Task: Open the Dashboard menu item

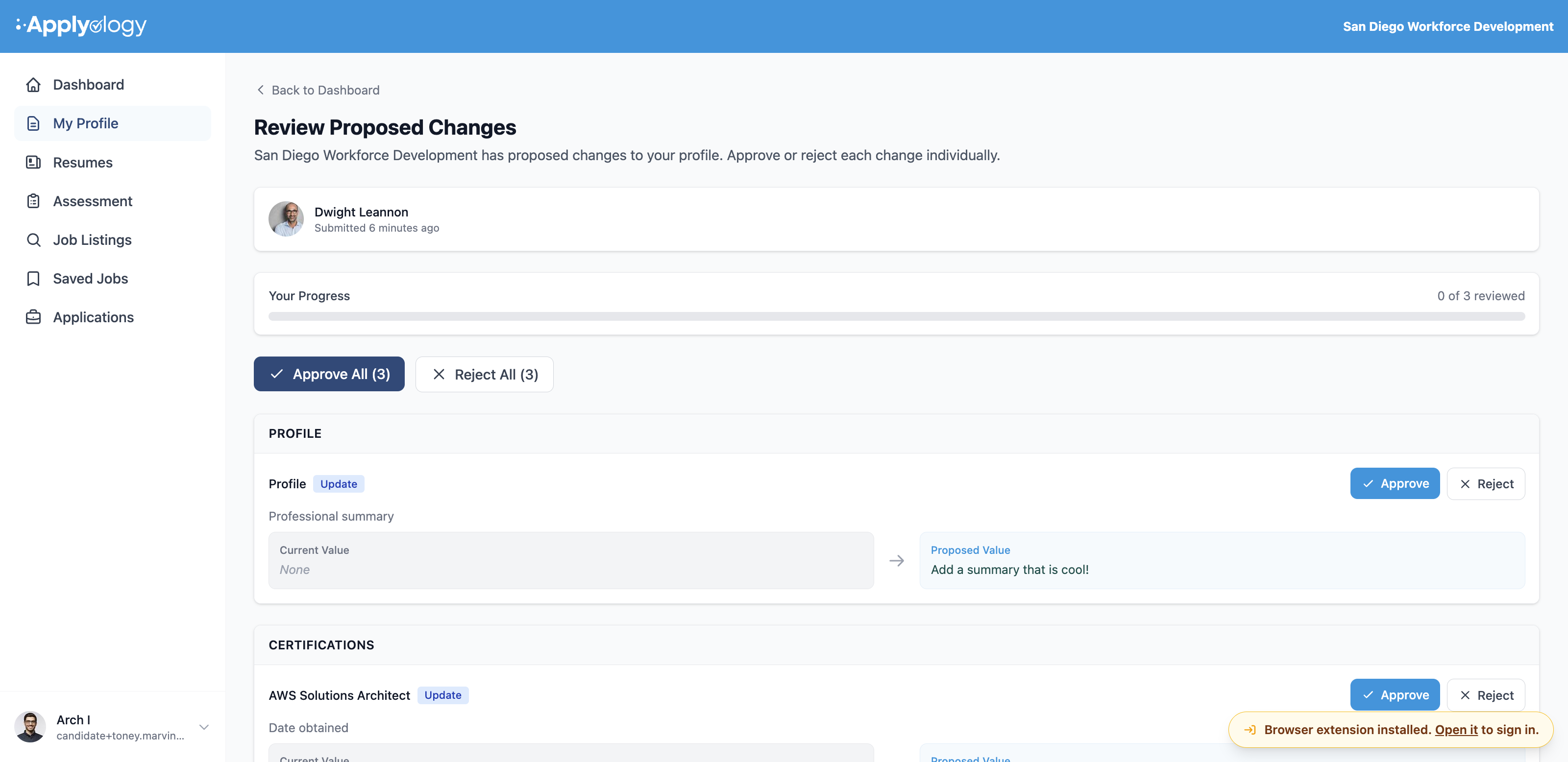Action: point(113,85)
